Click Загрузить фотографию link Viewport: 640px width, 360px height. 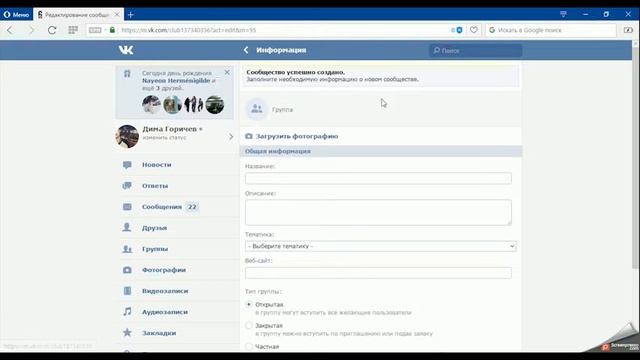pos(297,136)
